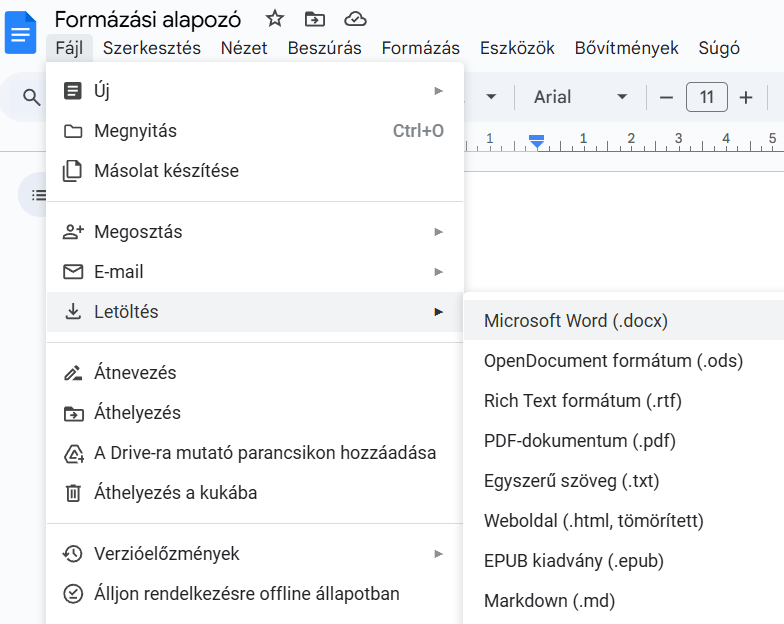Open the E-mail submenu

tap(255, 272)
